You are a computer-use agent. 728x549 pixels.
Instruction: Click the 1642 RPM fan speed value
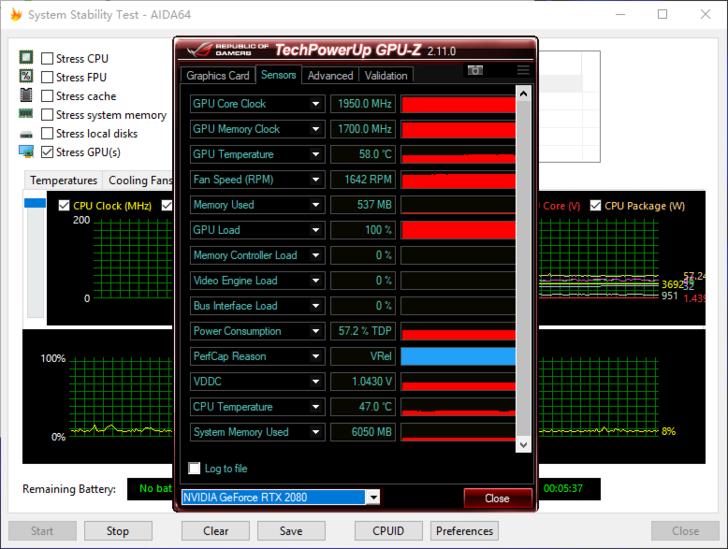pyautogui.click(x=363, y=179)
